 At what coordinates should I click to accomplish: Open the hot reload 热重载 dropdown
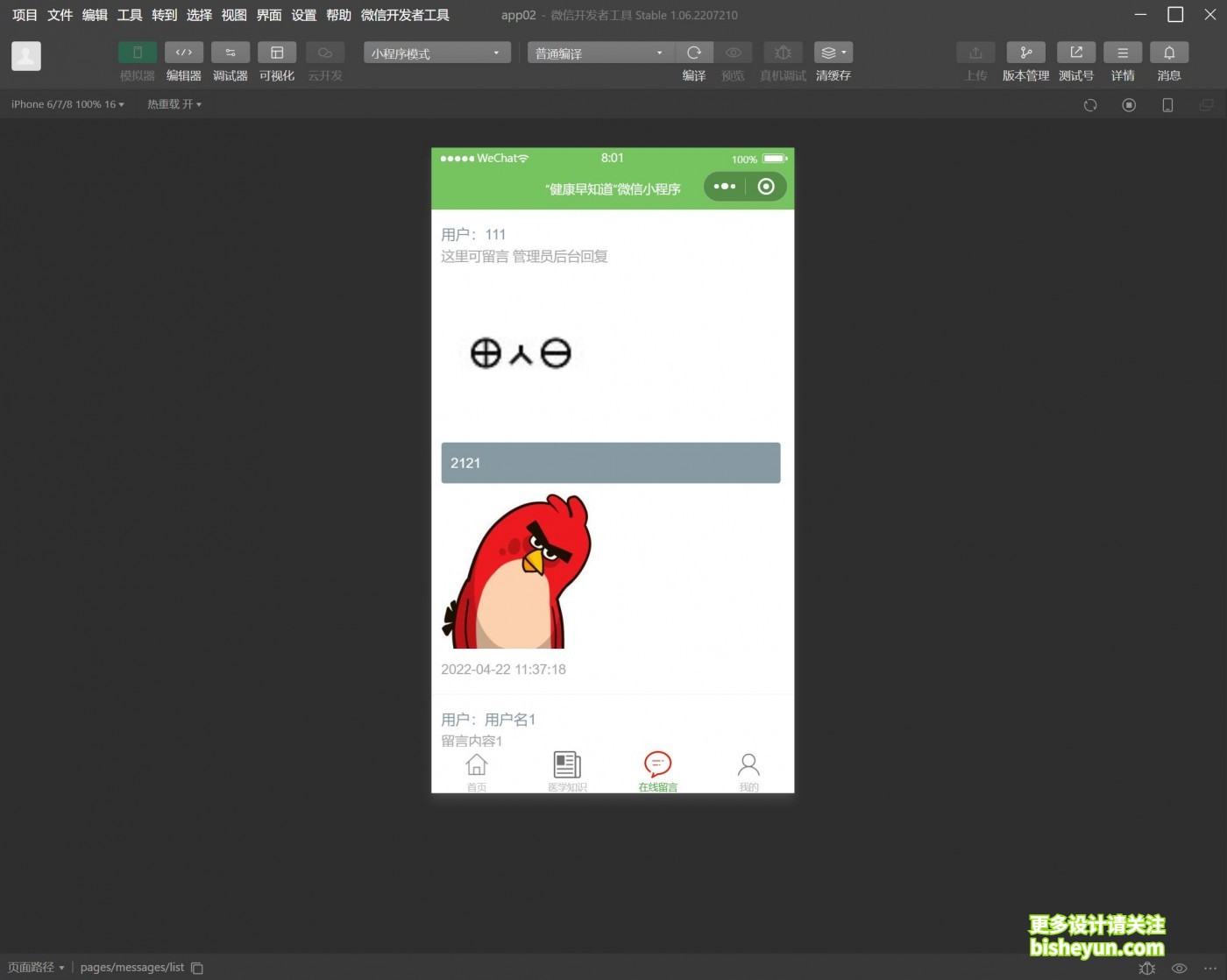click(x=174, y=104)
